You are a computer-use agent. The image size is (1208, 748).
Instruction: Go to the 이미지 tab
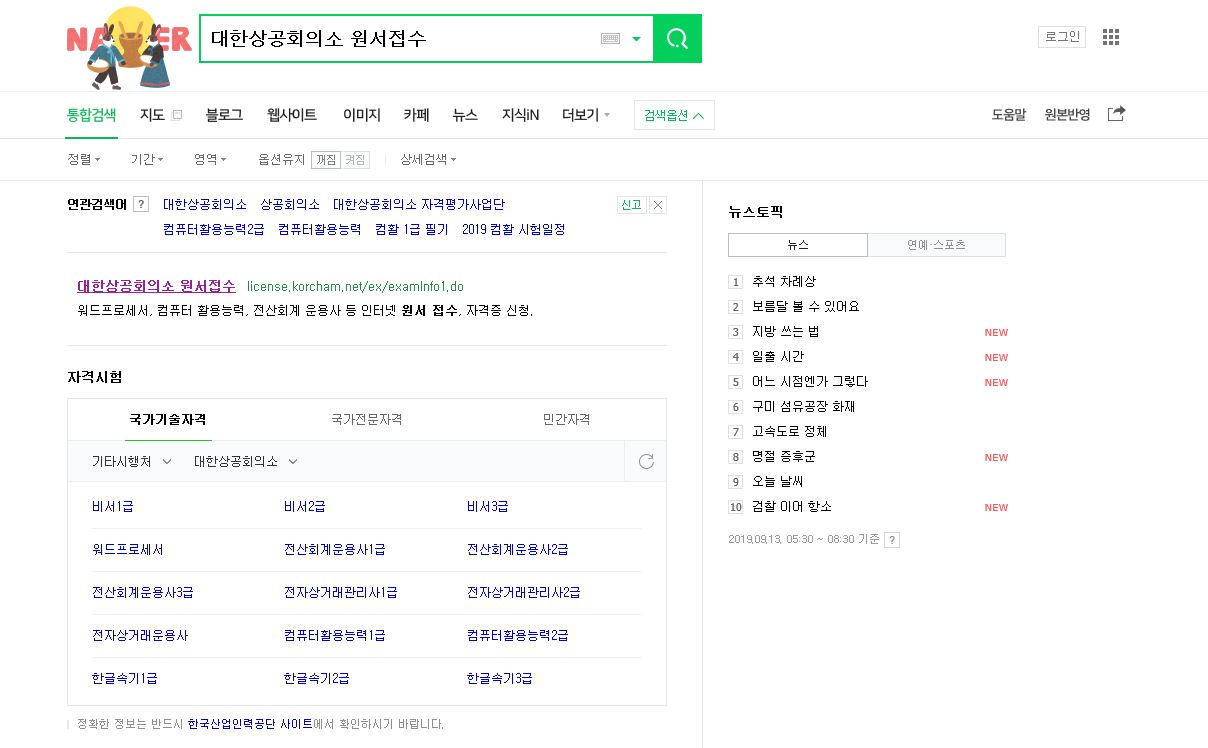[x=362, y=115]
